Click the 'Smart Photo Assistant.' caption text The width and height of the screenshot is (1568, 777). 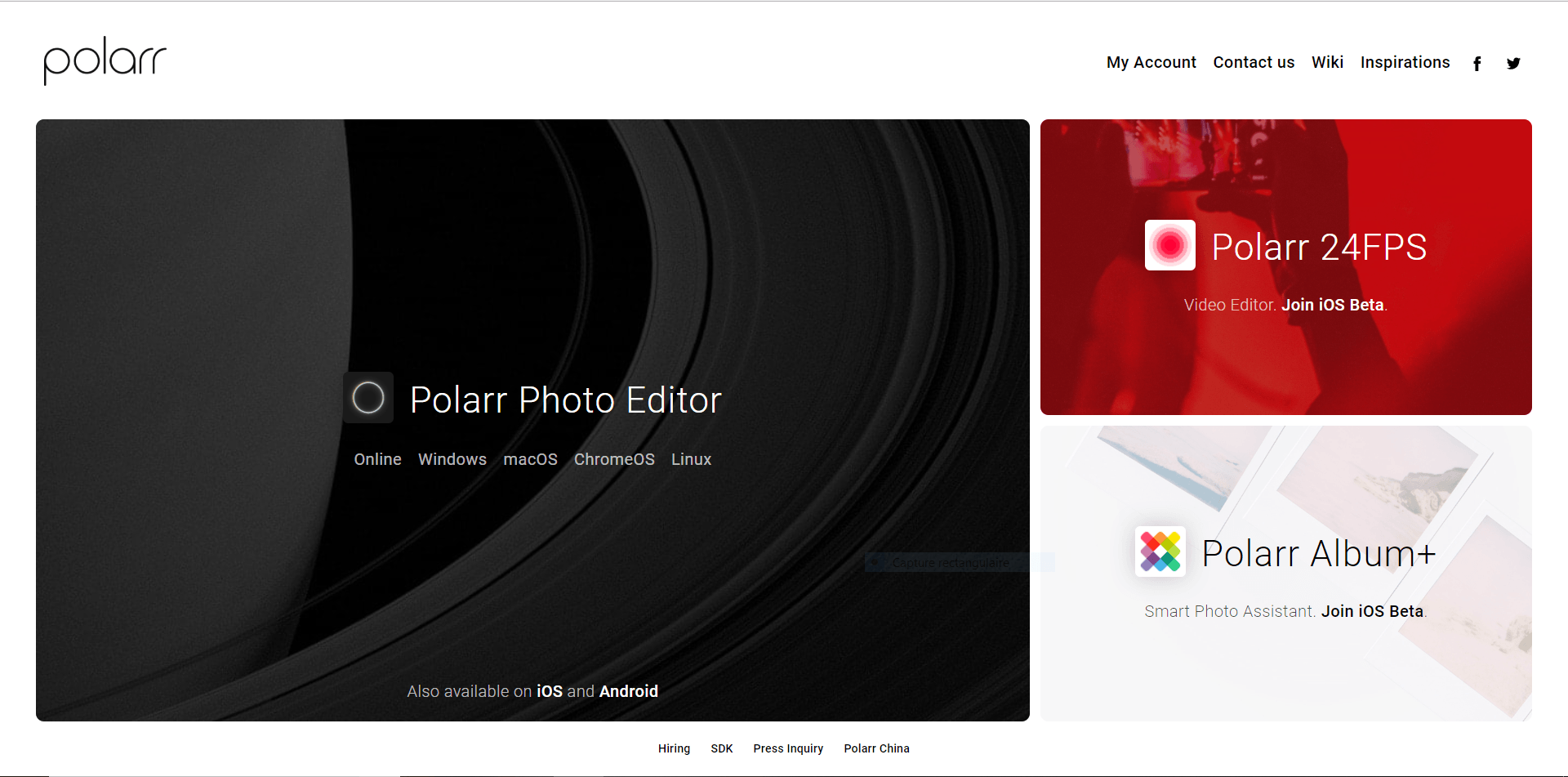[x=1230, y=611]
